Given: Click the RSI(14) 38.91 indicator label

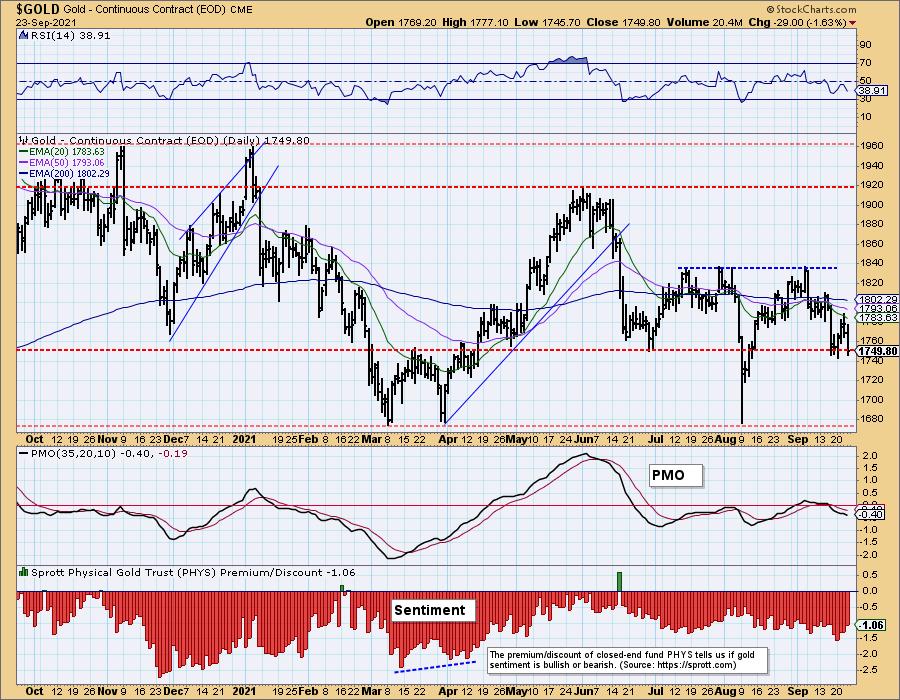Looking at the screenshot, I should (69, 35).
